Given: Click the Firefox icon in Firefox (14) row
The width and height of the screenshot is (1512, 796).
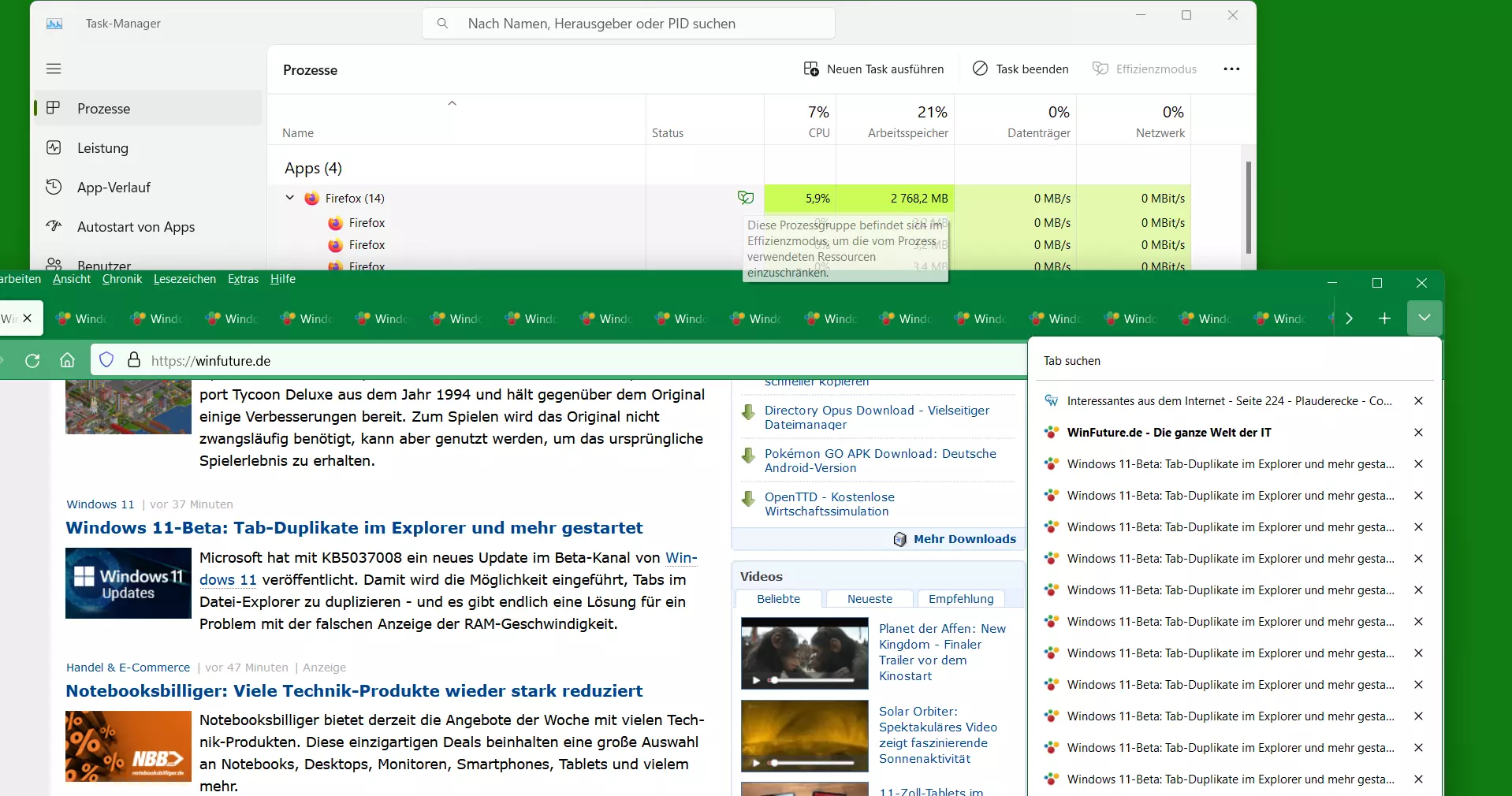Looking at the screenshot, I should coord(312,198).
